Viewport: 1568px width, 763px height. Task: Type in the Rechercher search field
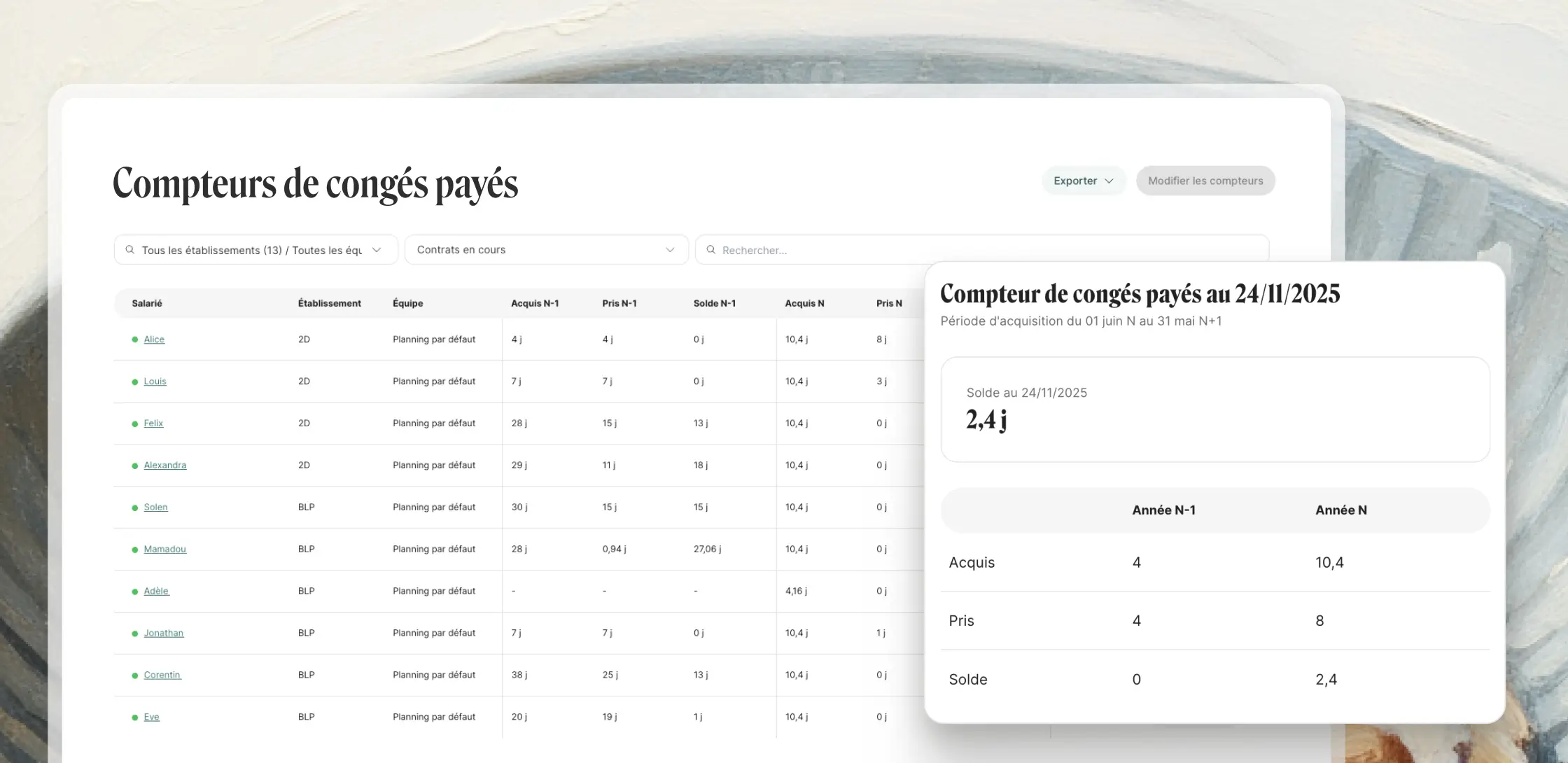coord(980,250)
